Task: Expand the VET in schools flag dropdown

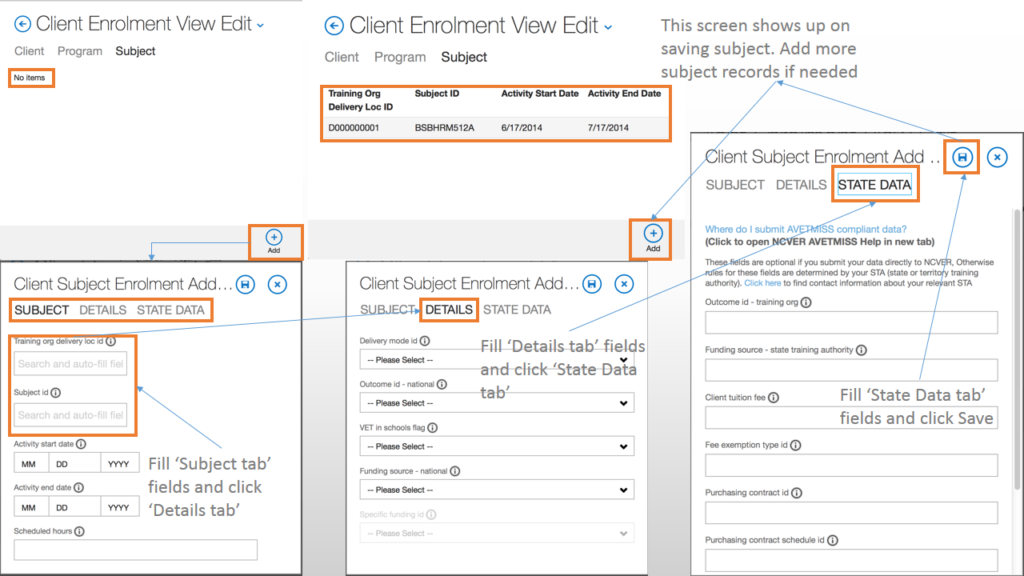Action: (496, 446)
